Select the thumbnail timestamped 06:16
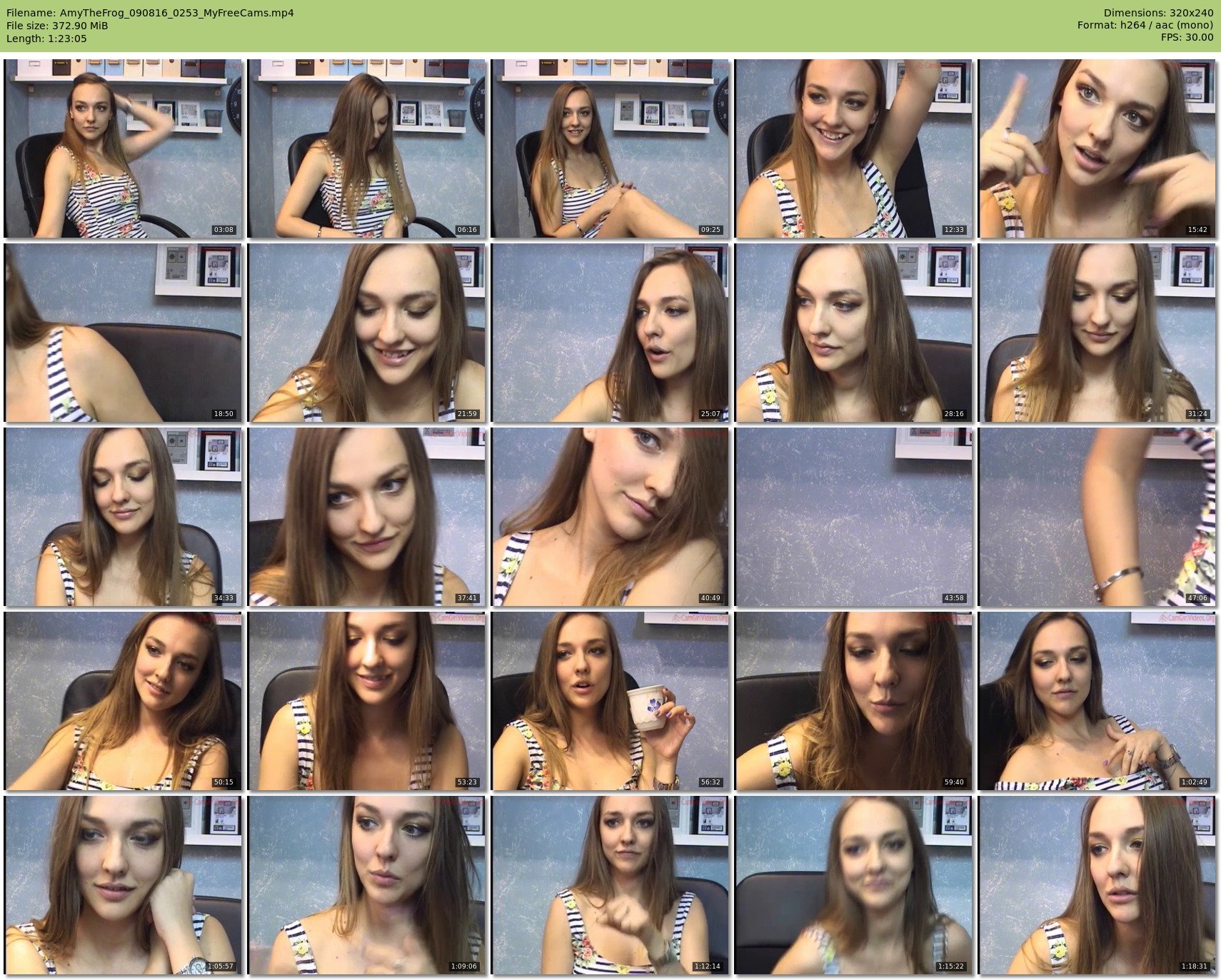Screen dimensions: 1221x980 pyautogui.click(x=366, y=148)
